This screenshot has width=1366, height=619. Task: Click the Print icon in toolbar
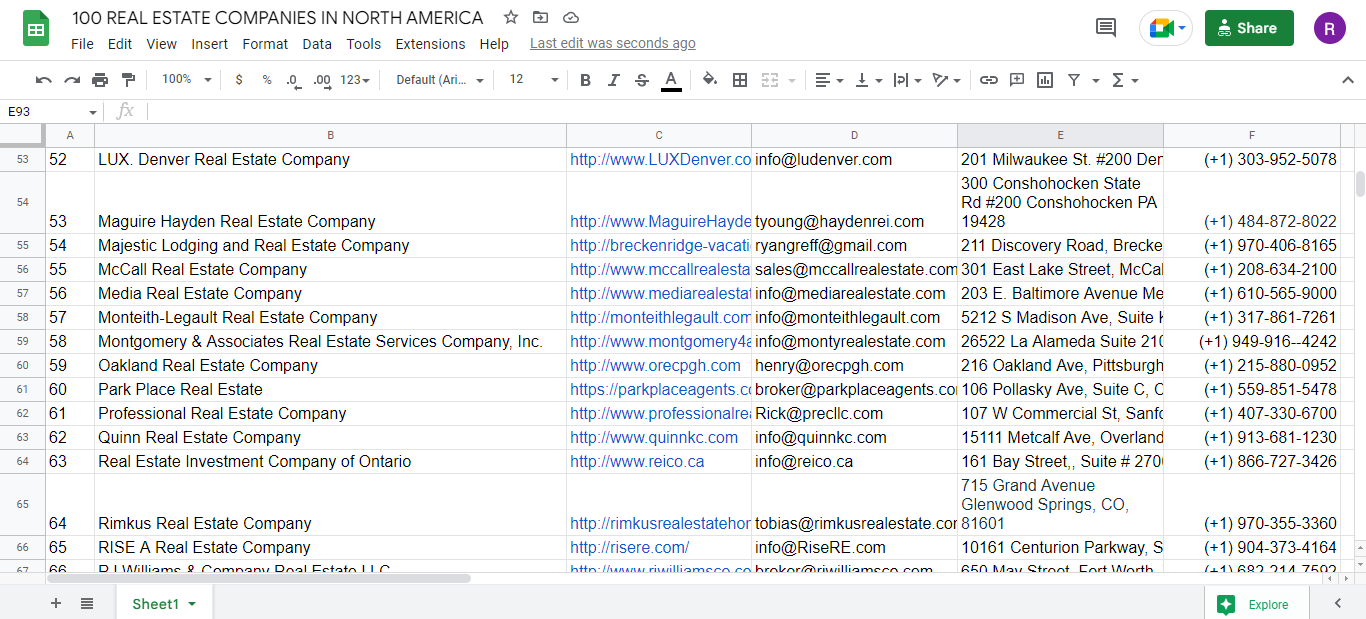(x=100, y=80)
